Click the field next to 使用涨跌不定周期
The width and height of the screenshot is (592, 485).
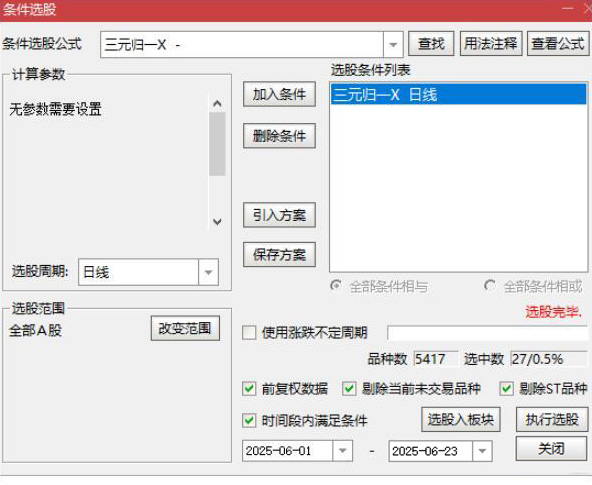click(x=487, y=333)
